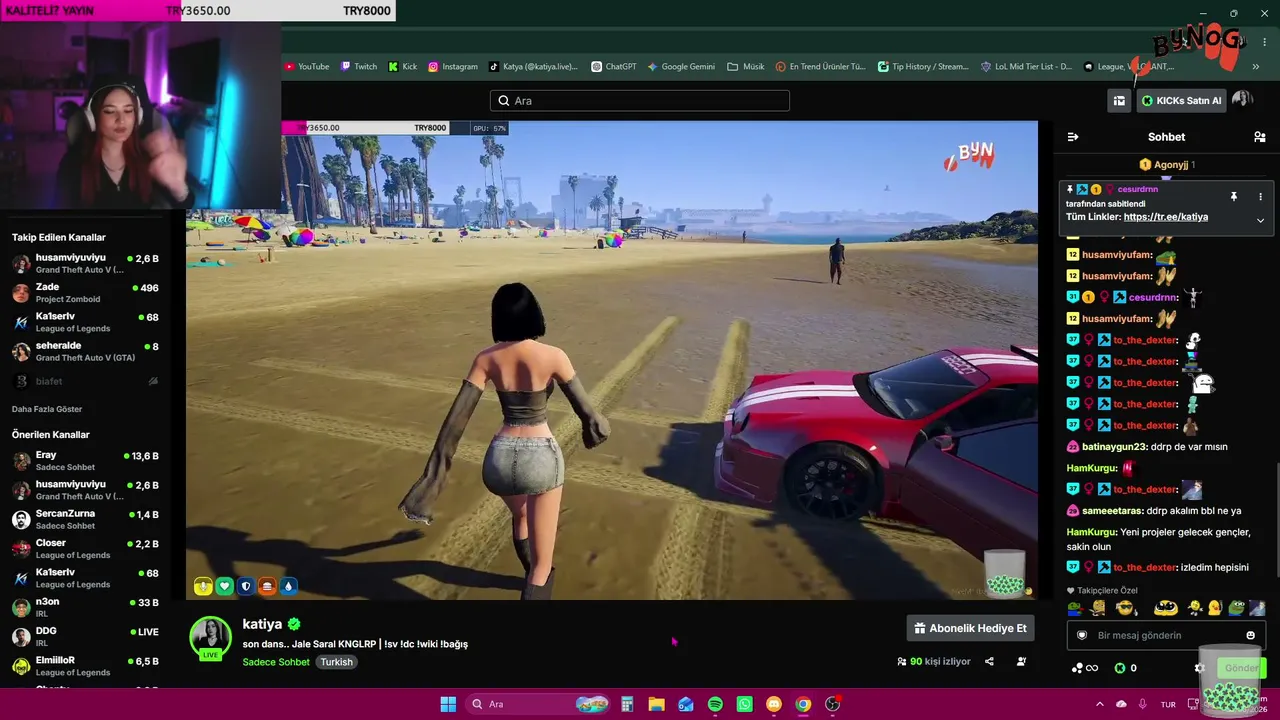The width and height of the screenshot is (1280, 720).
Task: Open the YouTube bookmark
Action: pyautogui.click(x=306, y=67)
